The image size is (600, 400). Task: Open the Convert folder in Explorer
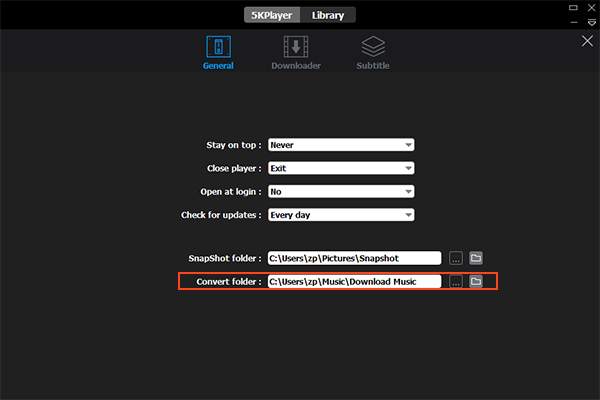[476, 282]
